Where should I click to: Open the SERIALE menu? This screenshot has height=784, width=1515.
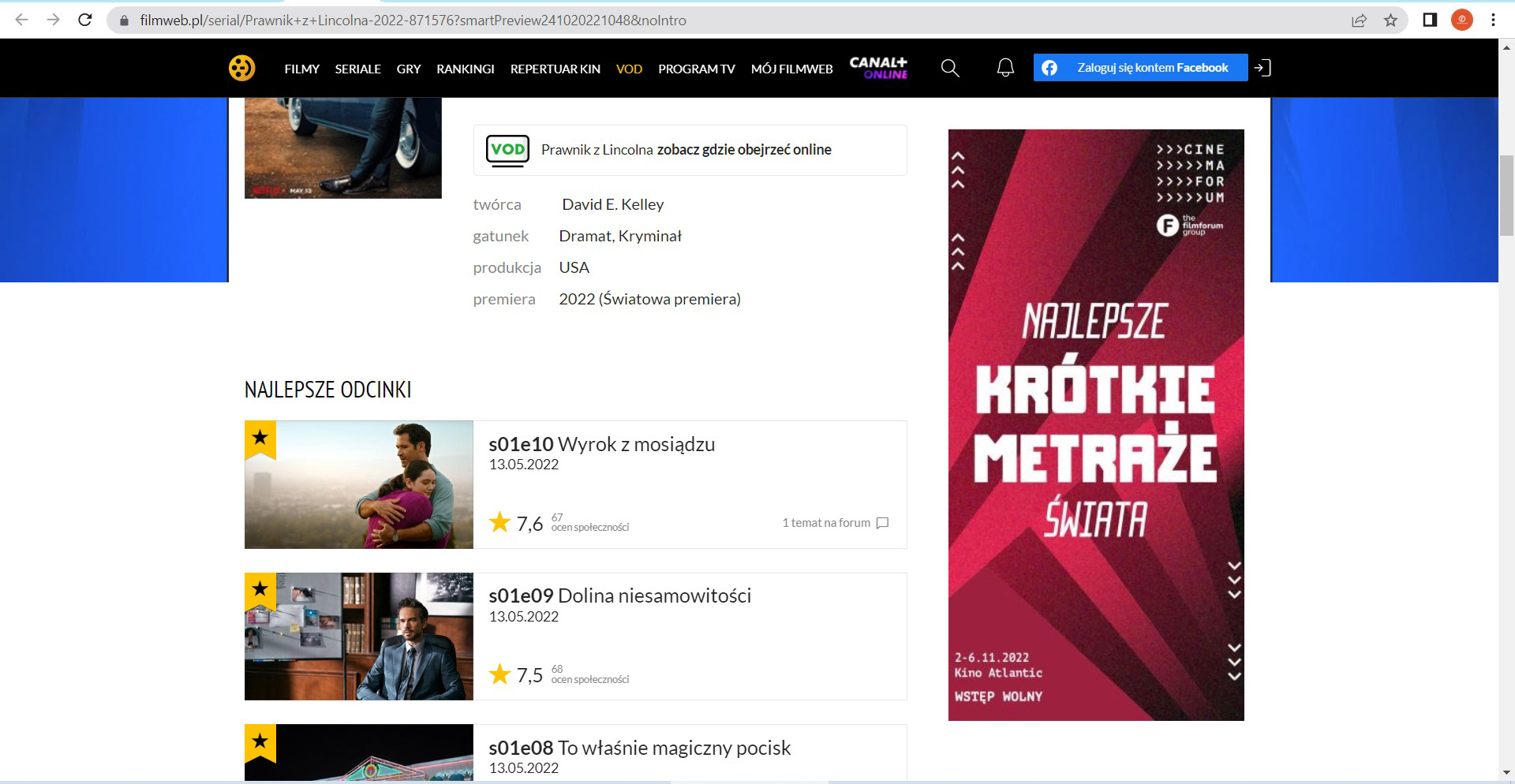pos(358,69)
